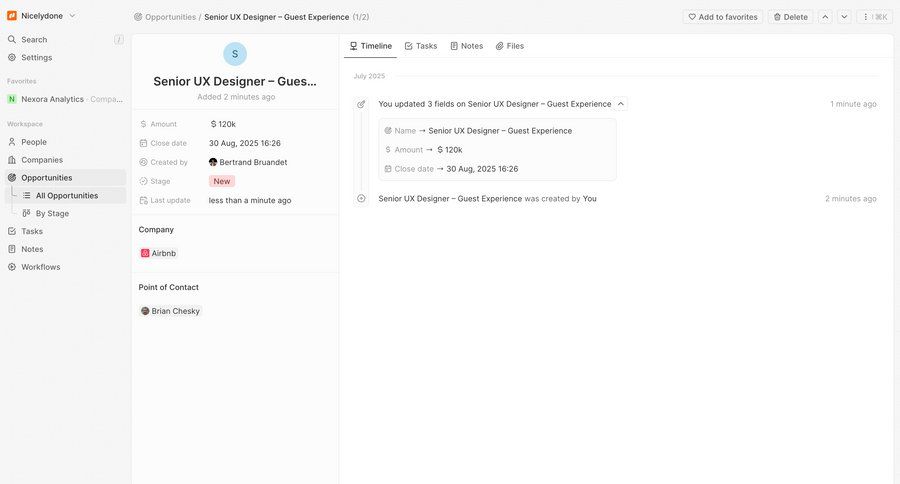
Task: Click the Last update value text
Action: click(250, 200)
